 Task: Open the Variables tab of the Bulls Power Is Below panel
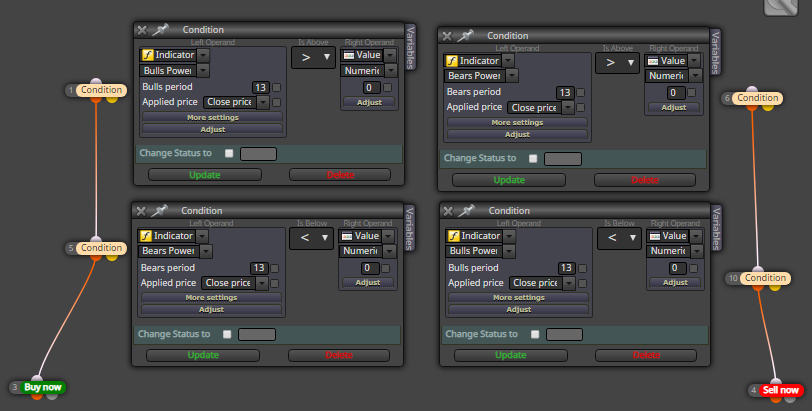pos(716,228)
